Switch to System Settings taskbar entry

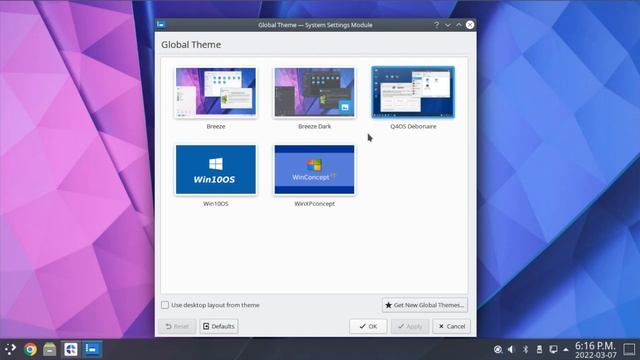(x=91, y=349)
